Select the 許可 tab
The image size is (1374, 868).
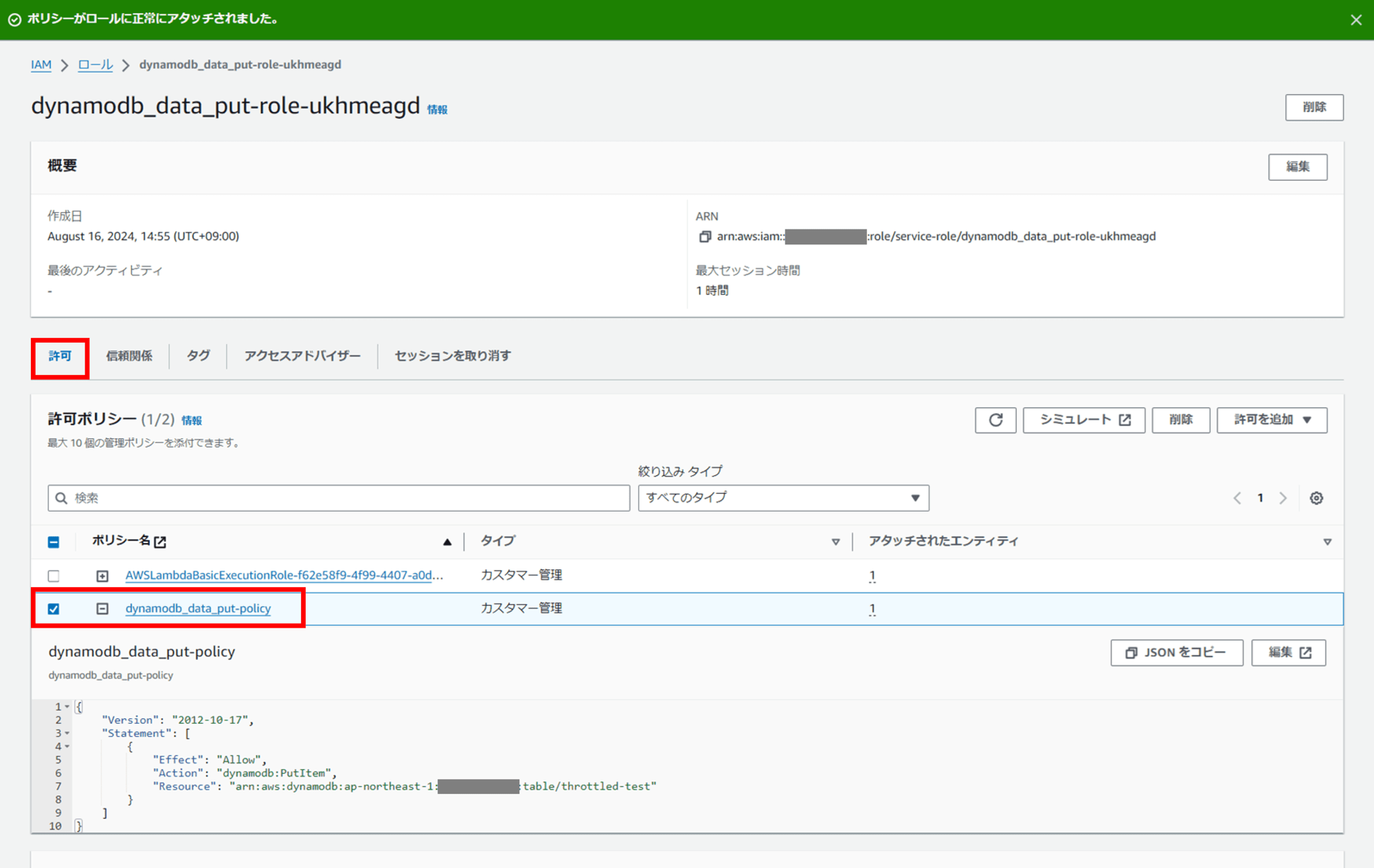60,356
